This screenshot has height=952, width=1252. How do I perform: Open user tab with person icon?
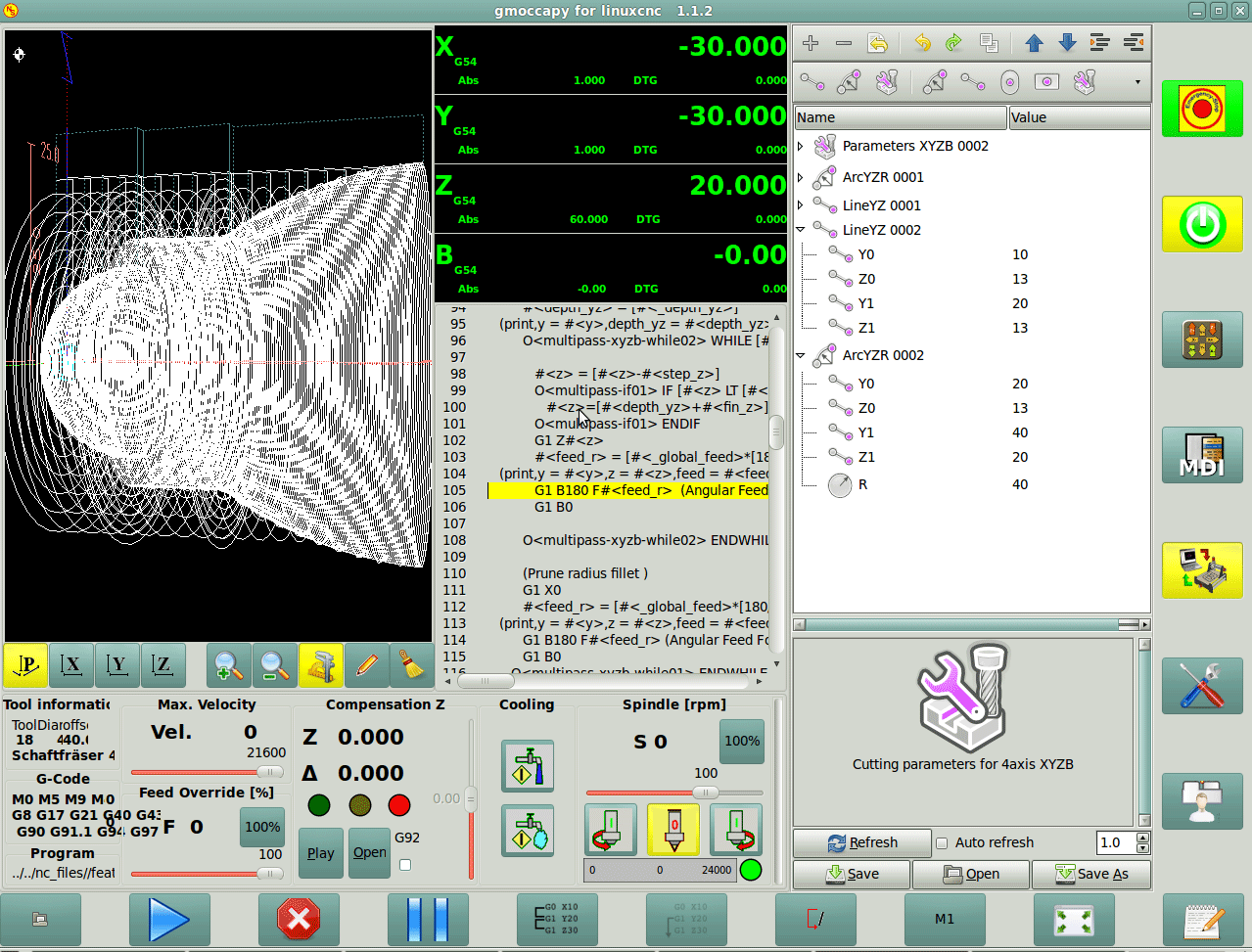tap(1202, 801)
